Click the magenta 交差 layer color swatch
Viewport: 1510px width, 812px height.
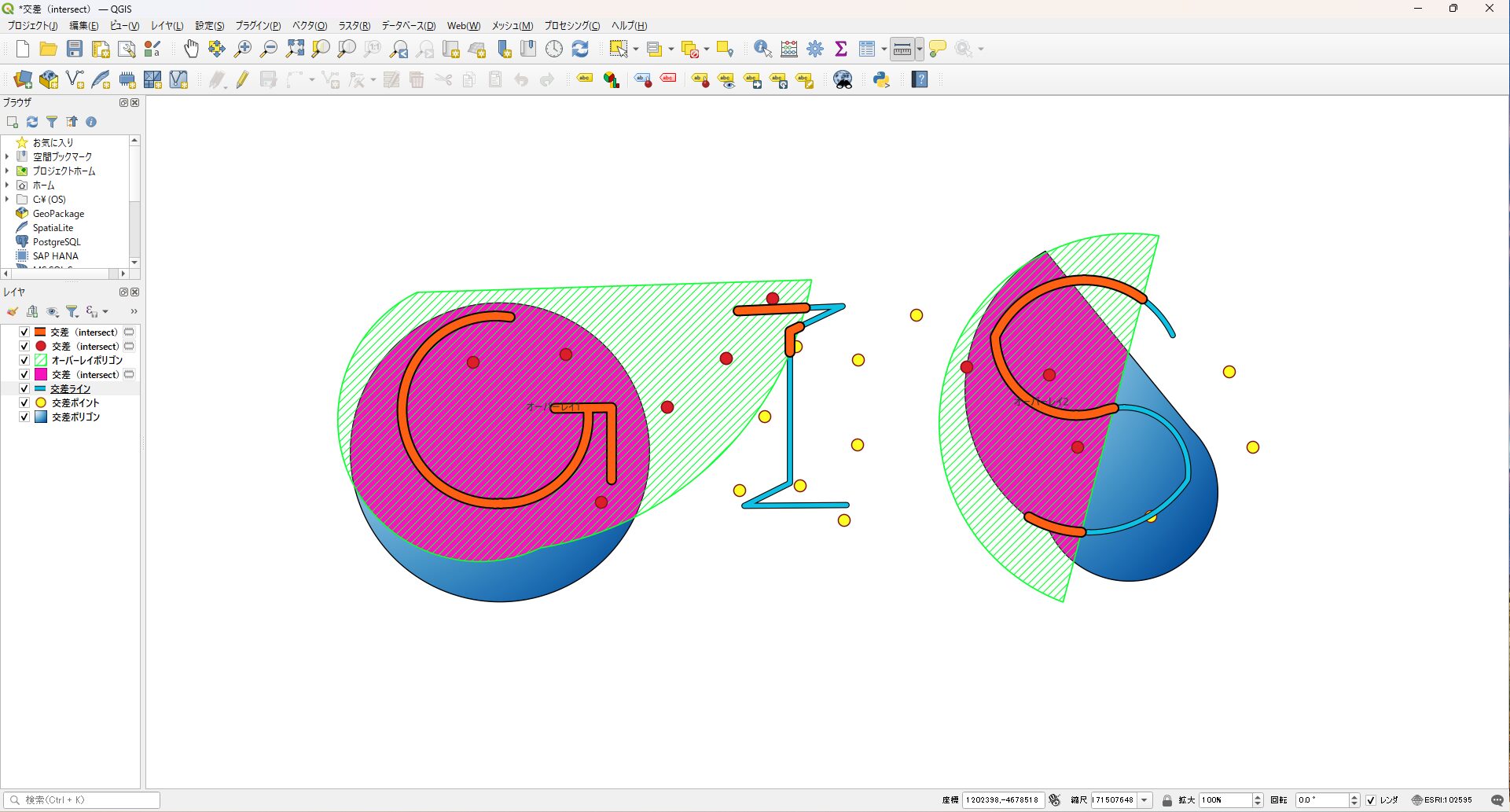point(41,374)
